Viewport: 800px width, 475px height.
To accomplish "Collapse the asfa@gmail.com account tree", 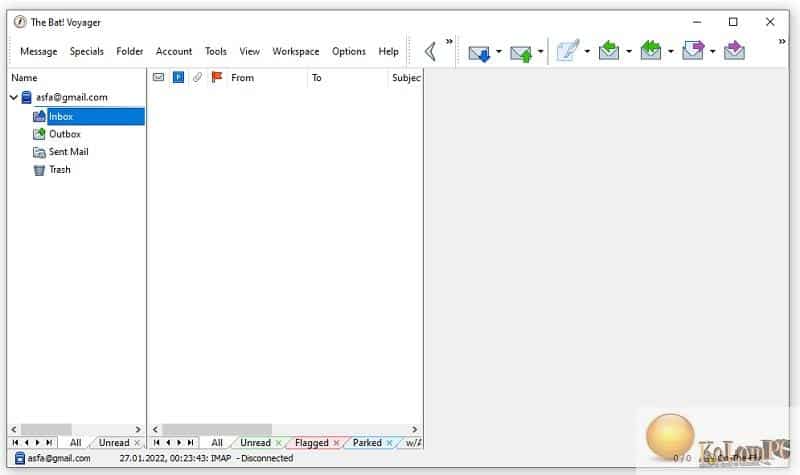I will point(14,97).
